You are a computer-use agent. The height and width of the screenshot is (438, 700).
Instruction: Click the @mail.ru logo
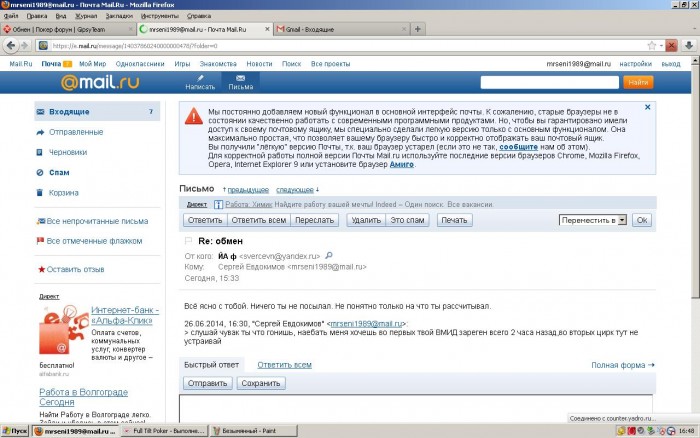point(100,82)
